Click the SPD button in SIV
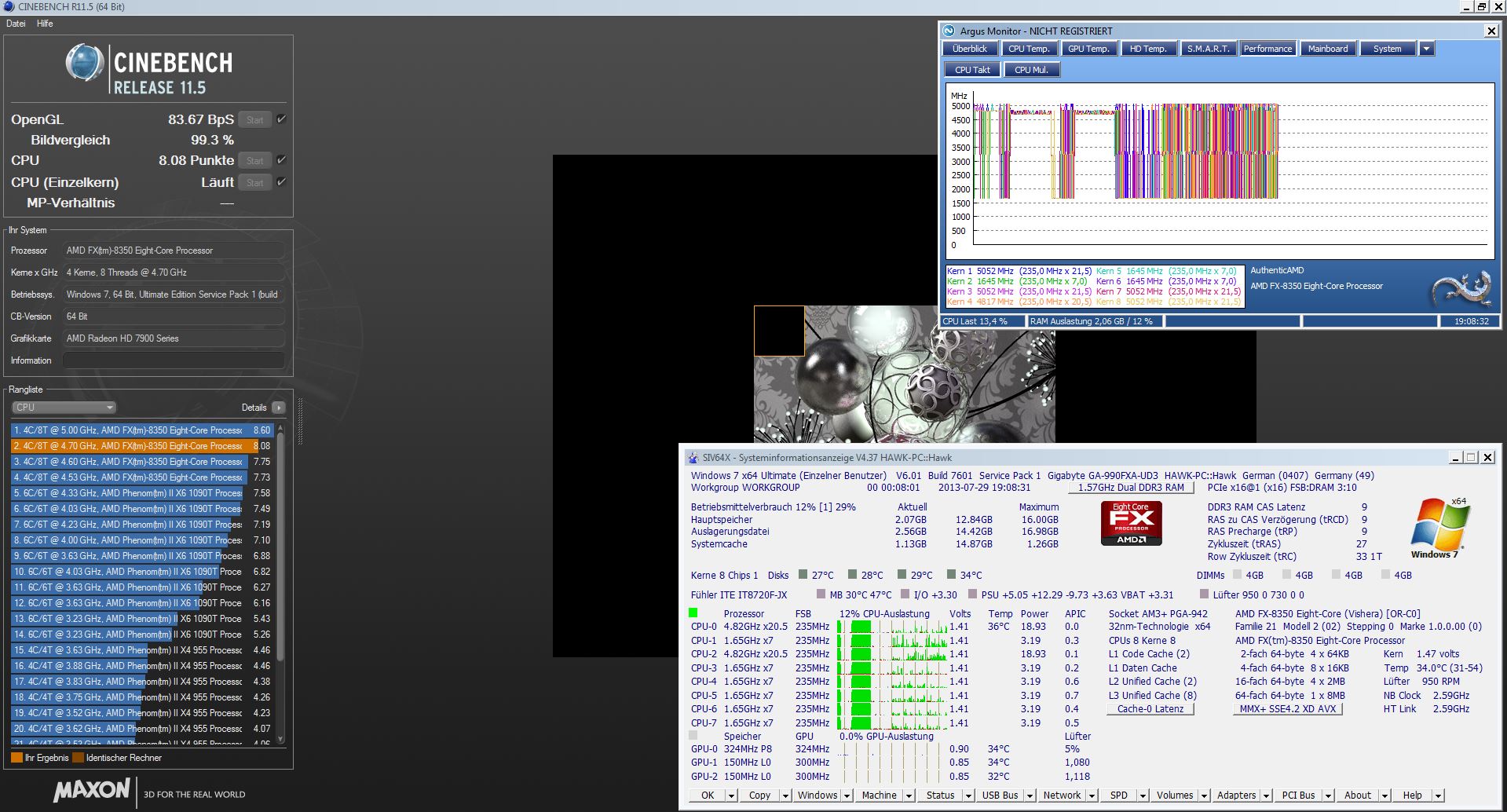 click(x=1119, y=796)
